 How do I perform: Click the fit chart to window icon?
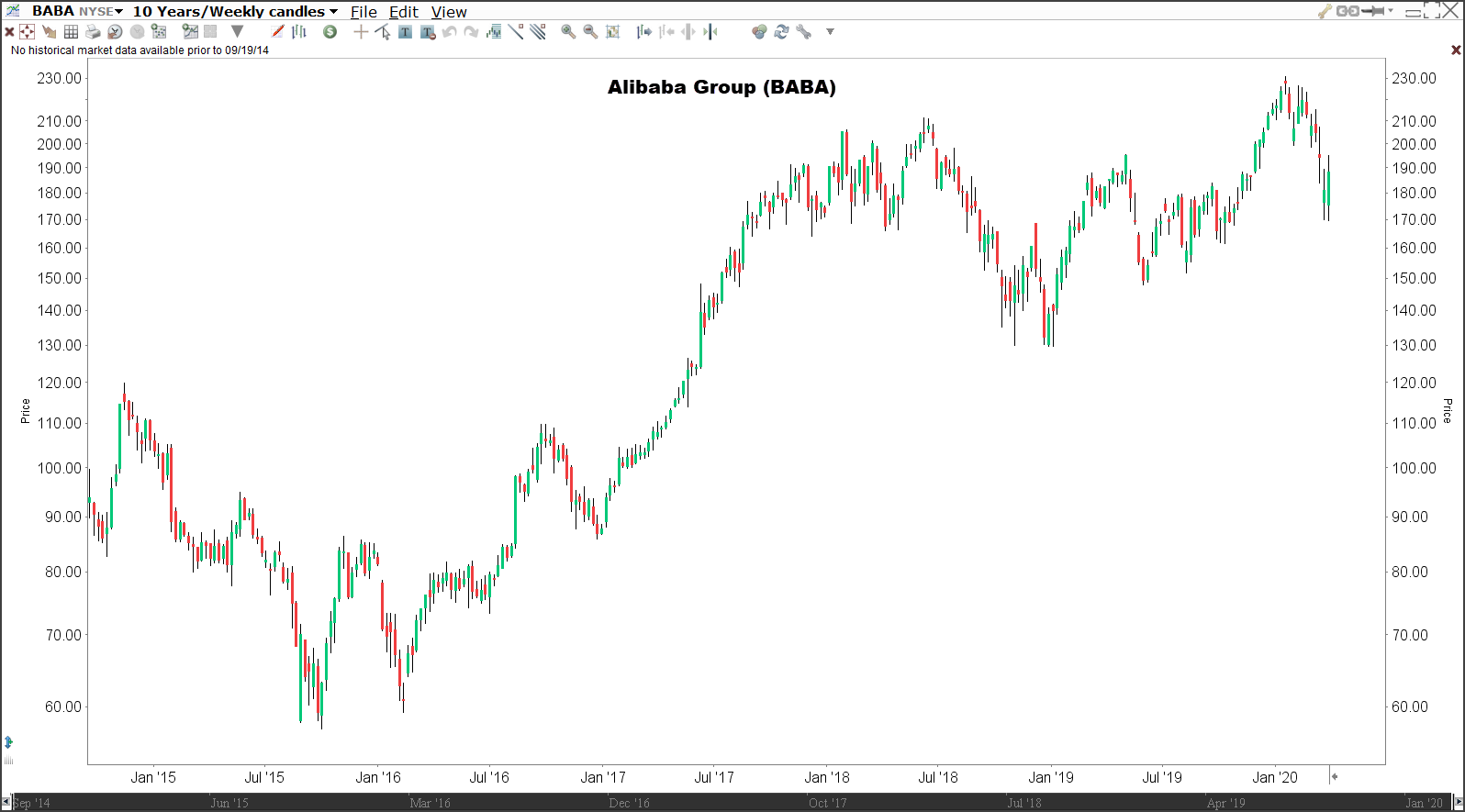click(613, 32)
